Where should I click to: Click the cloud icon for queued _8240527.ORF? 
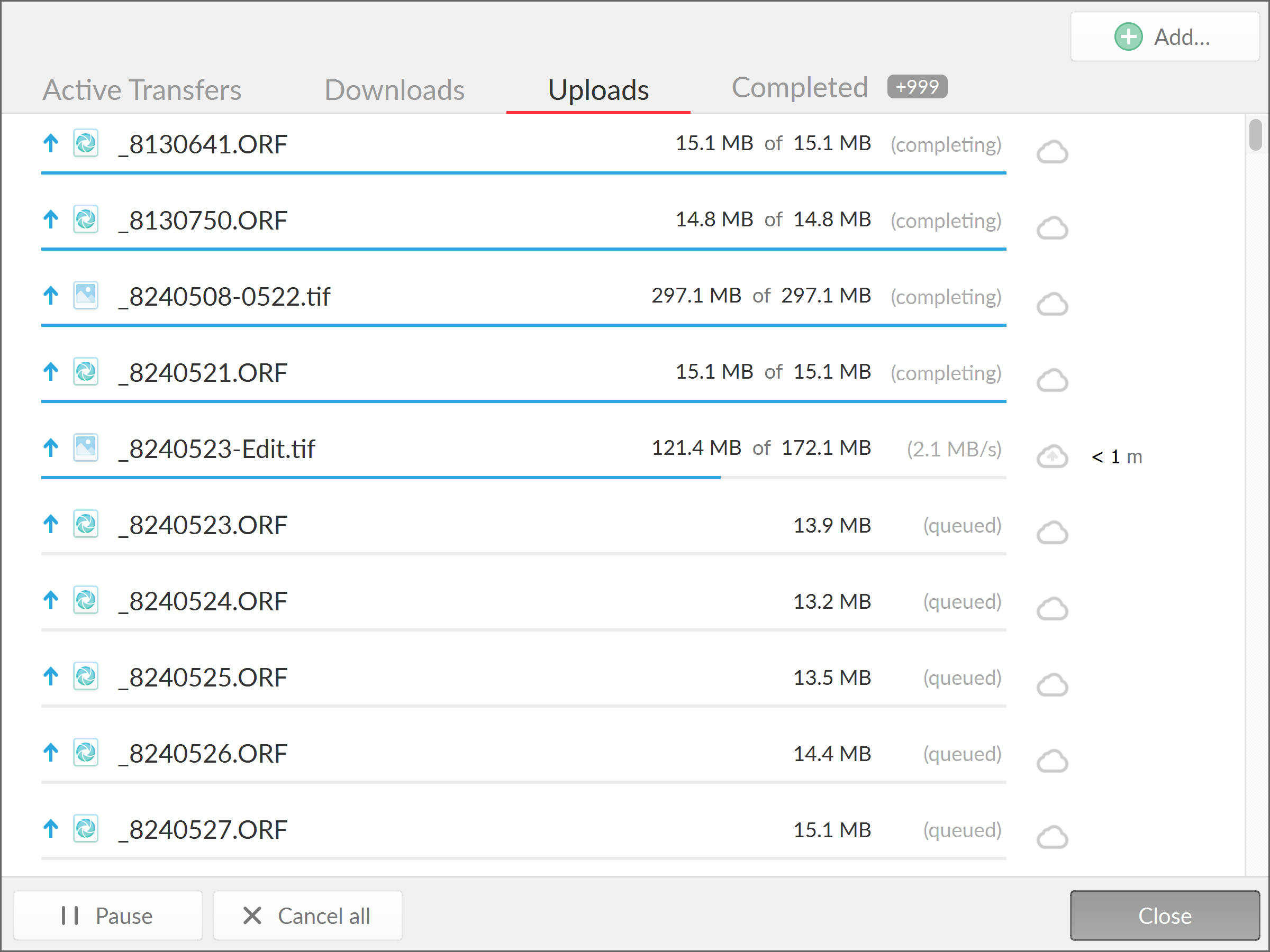click(1053, 838)
